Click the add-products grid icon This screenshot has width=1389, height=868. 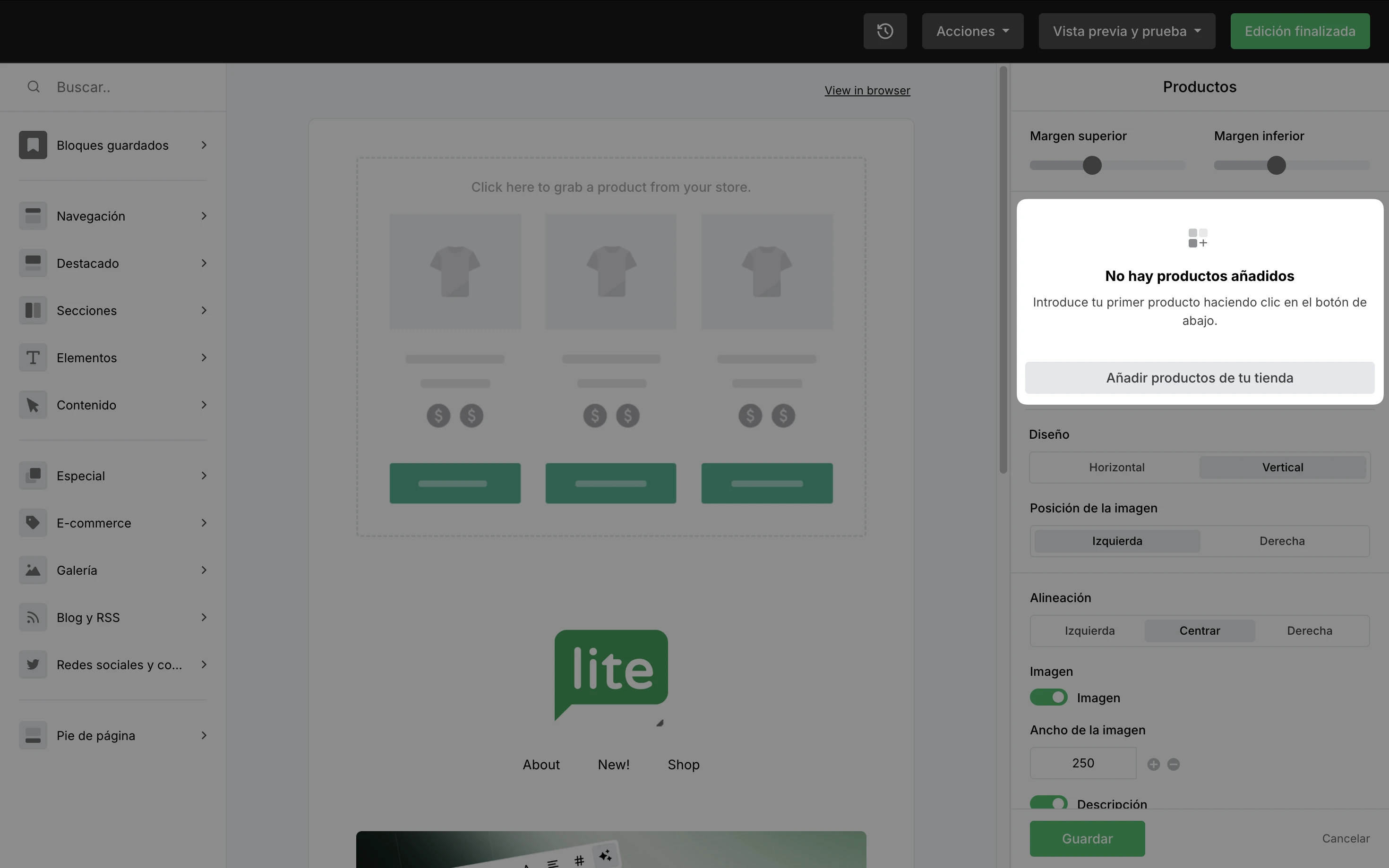coord(1198,238)
